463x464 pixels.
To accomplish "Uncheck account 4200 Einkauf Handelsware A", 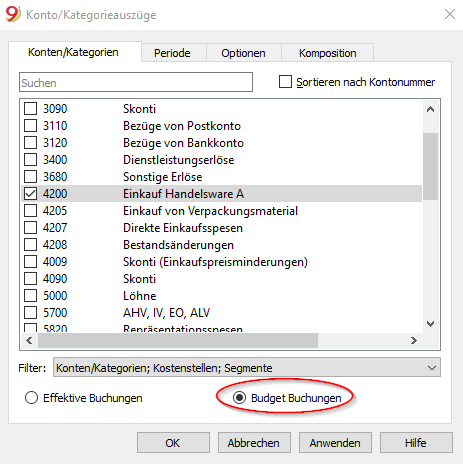I will (30, 194).
